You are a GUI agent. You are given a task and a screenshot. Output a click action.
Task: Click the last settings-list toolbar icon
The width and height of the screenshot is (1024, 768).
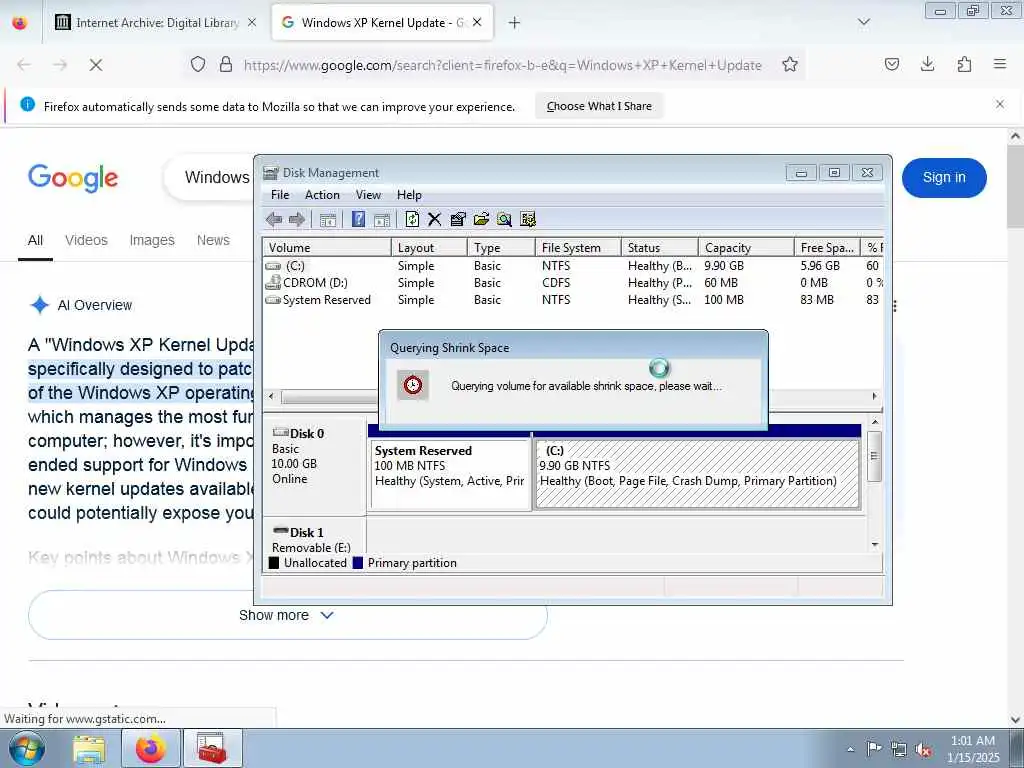point(528,219)
